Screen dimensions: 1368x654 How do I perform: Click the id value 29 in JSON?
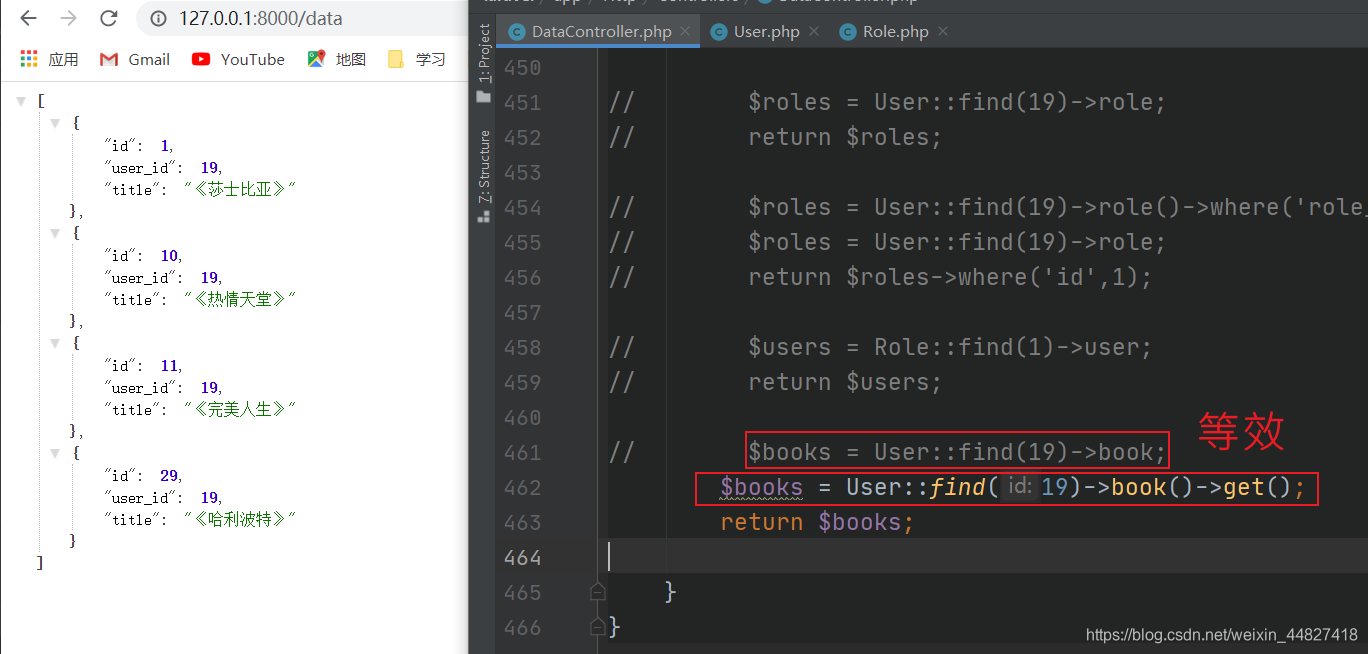[169, 476]
